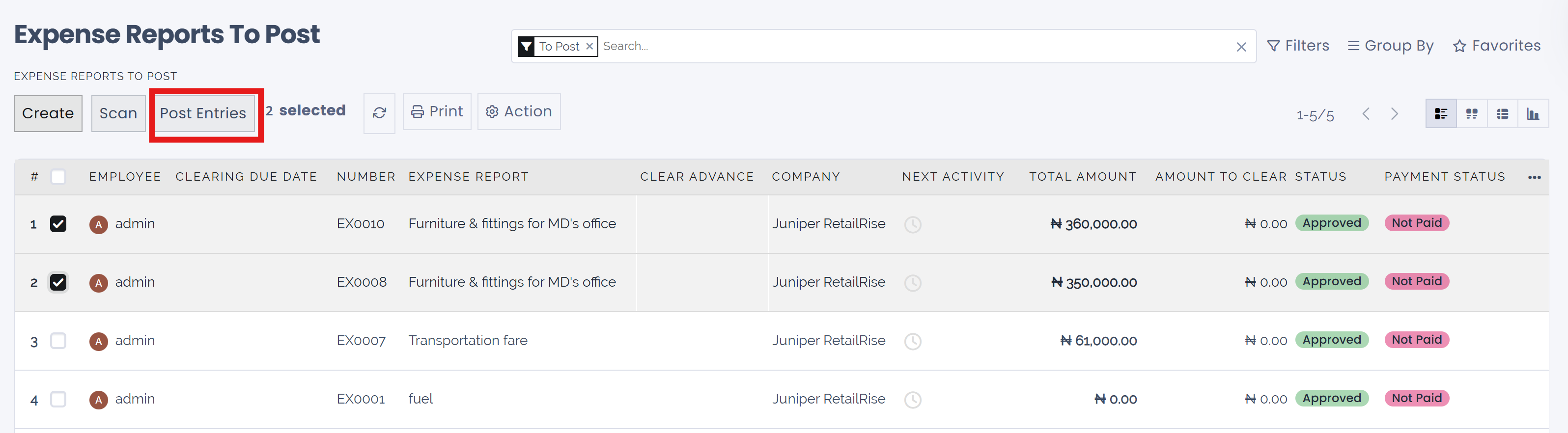Click admin avatar in row EX0007
This screenshot has width=1568, height=433.
click(x=99, y=341)
